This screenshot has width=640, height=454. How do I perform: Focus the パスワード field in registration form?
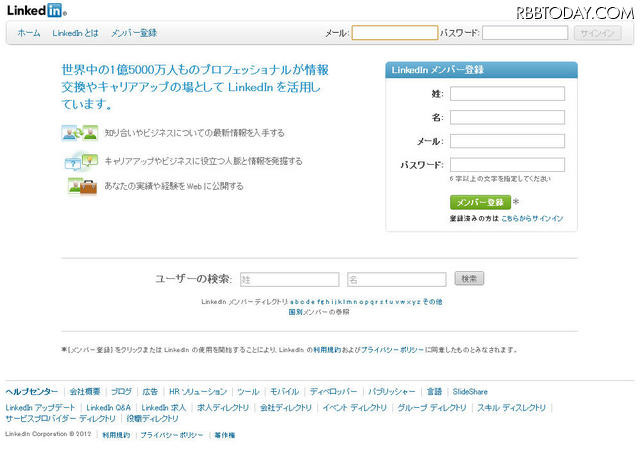507,165
